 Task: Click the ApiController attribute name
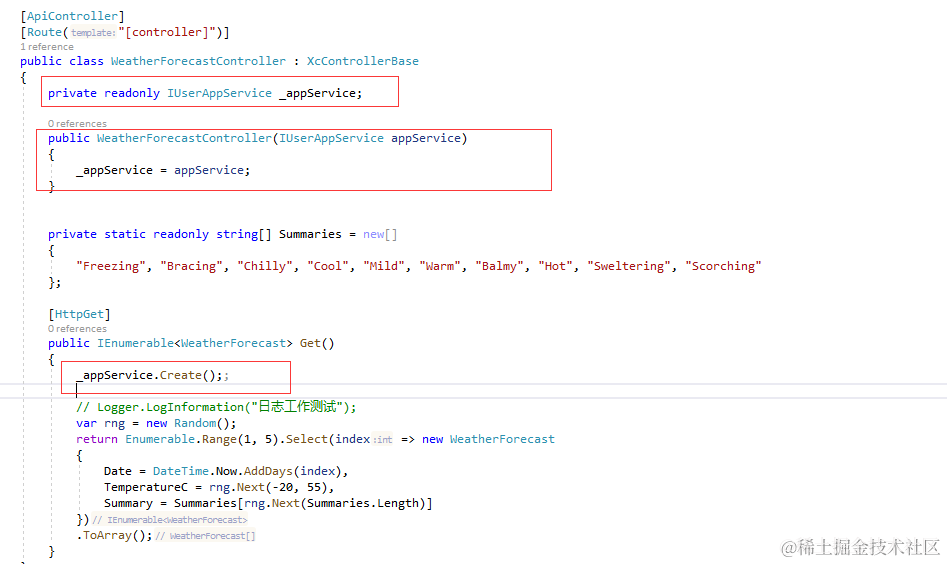point(72,16)
